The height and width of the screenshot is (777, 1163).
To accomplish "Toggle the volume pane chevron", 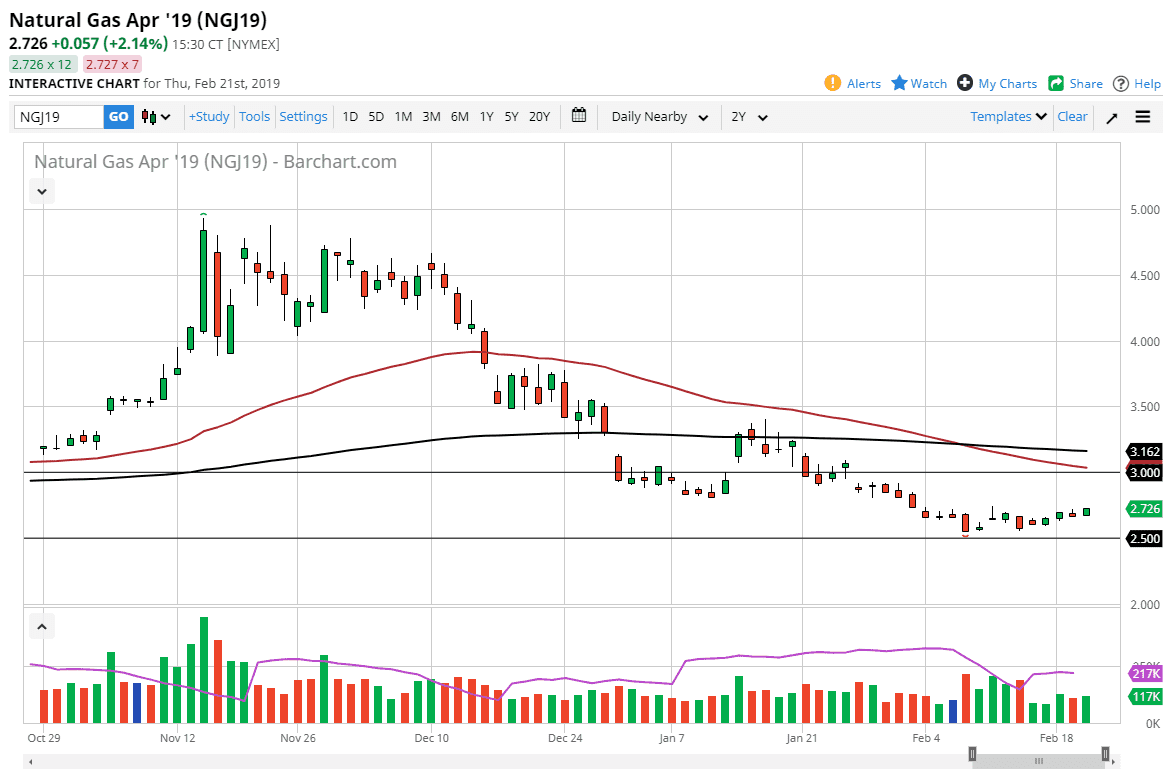I will (42, 627).
